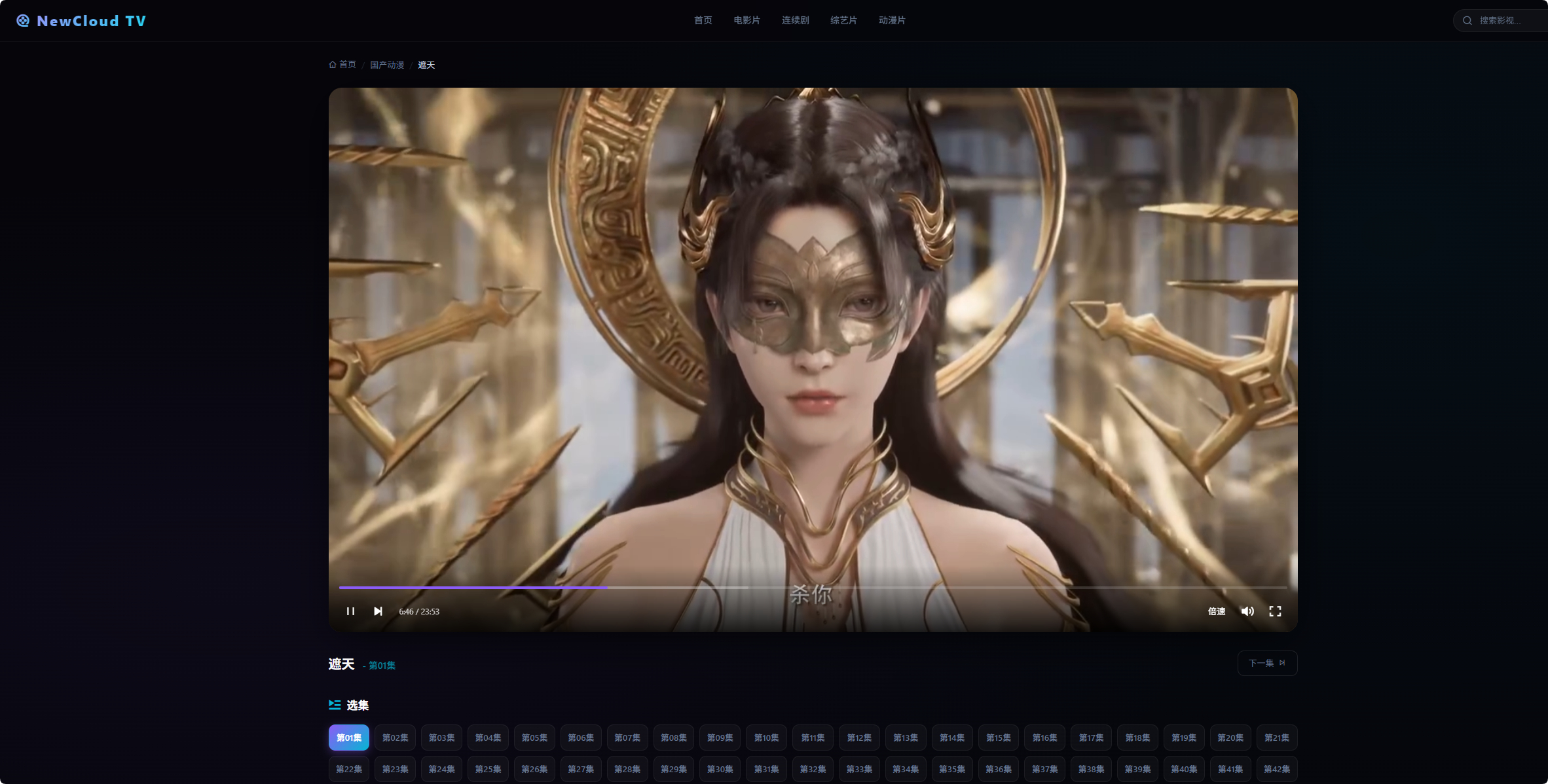Select episode 第18集
The width and height of the screenshot is (1548, 784).
[x=1137, y=738]
